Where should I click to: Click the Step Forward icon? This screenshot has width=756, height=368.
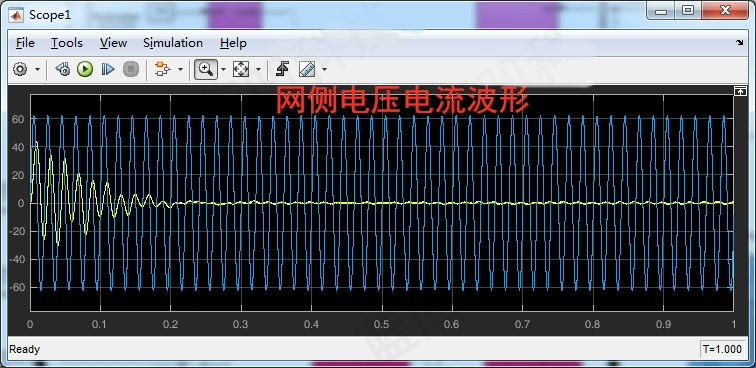[x=108, y=69]
